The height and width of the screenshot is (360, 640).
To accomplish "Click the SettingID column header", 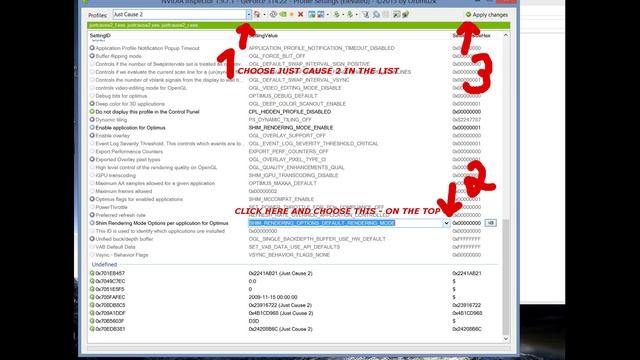I will coord(100,36).
